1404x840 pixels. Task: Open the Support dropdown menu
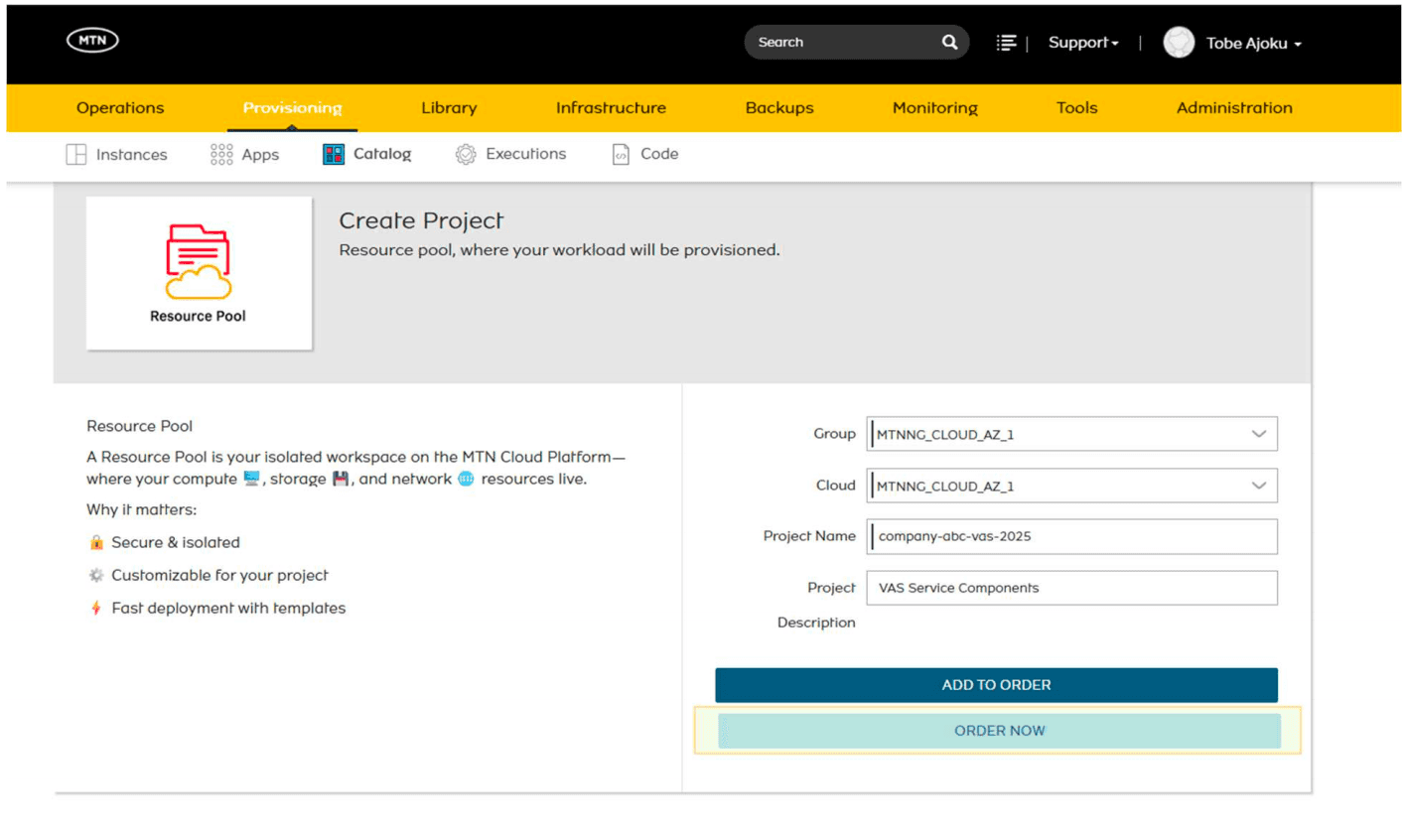click(x=1083, y=43)
